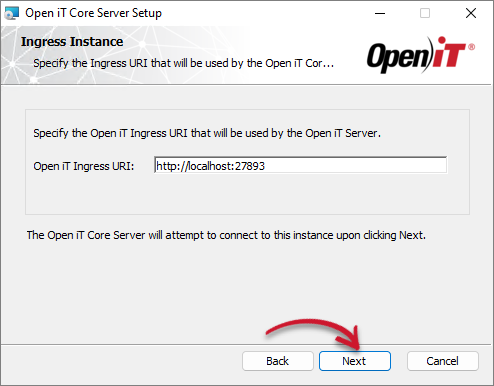Screen dimensions: 494x386
Task: Click the registered trademark symbol on logo
Action: 471,47
